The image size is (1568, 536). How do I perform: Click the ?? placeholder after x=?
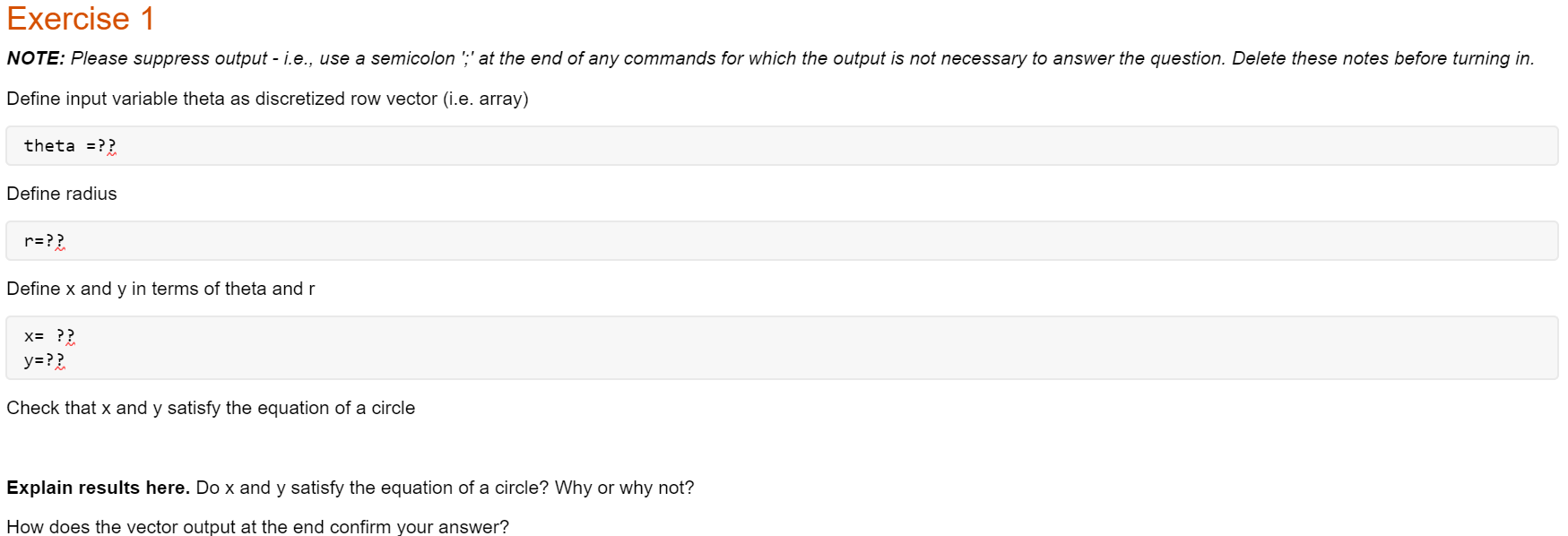click(65, 336)
